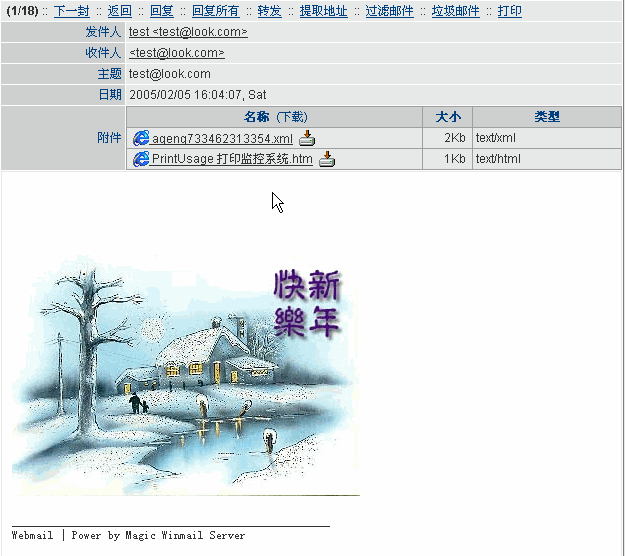Choose 回复所有 to reply to all
The height and width of the screenshot is (556, 625).
(x=215, y=11)
